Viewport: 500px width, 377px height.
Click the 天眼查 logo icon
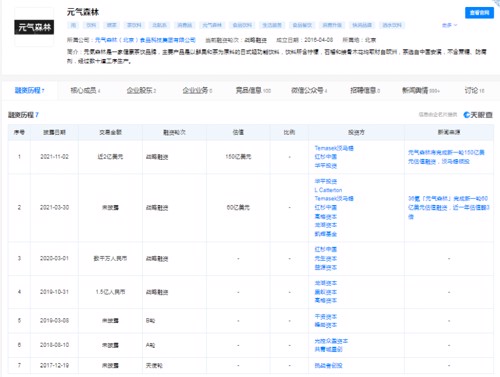point(478,115)
